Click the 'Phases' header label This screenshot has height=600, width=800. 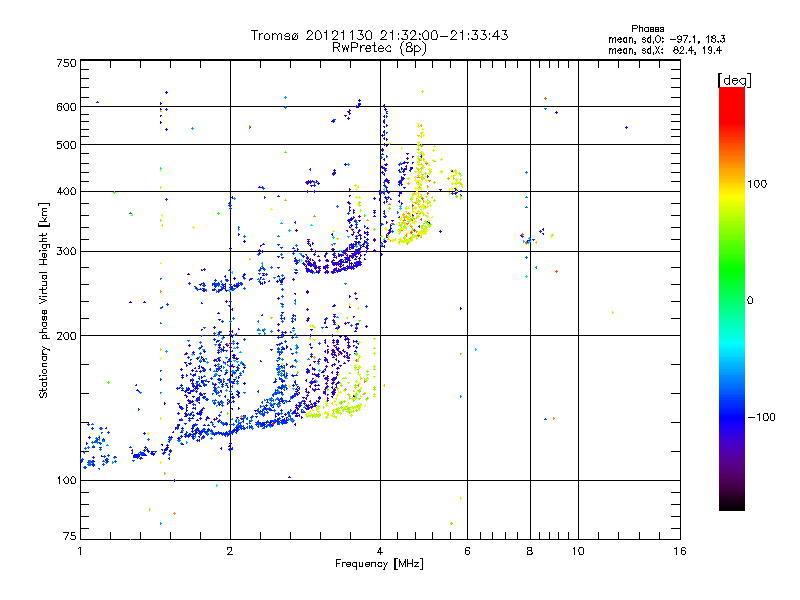pyautogui.click(x=647, y=29)
